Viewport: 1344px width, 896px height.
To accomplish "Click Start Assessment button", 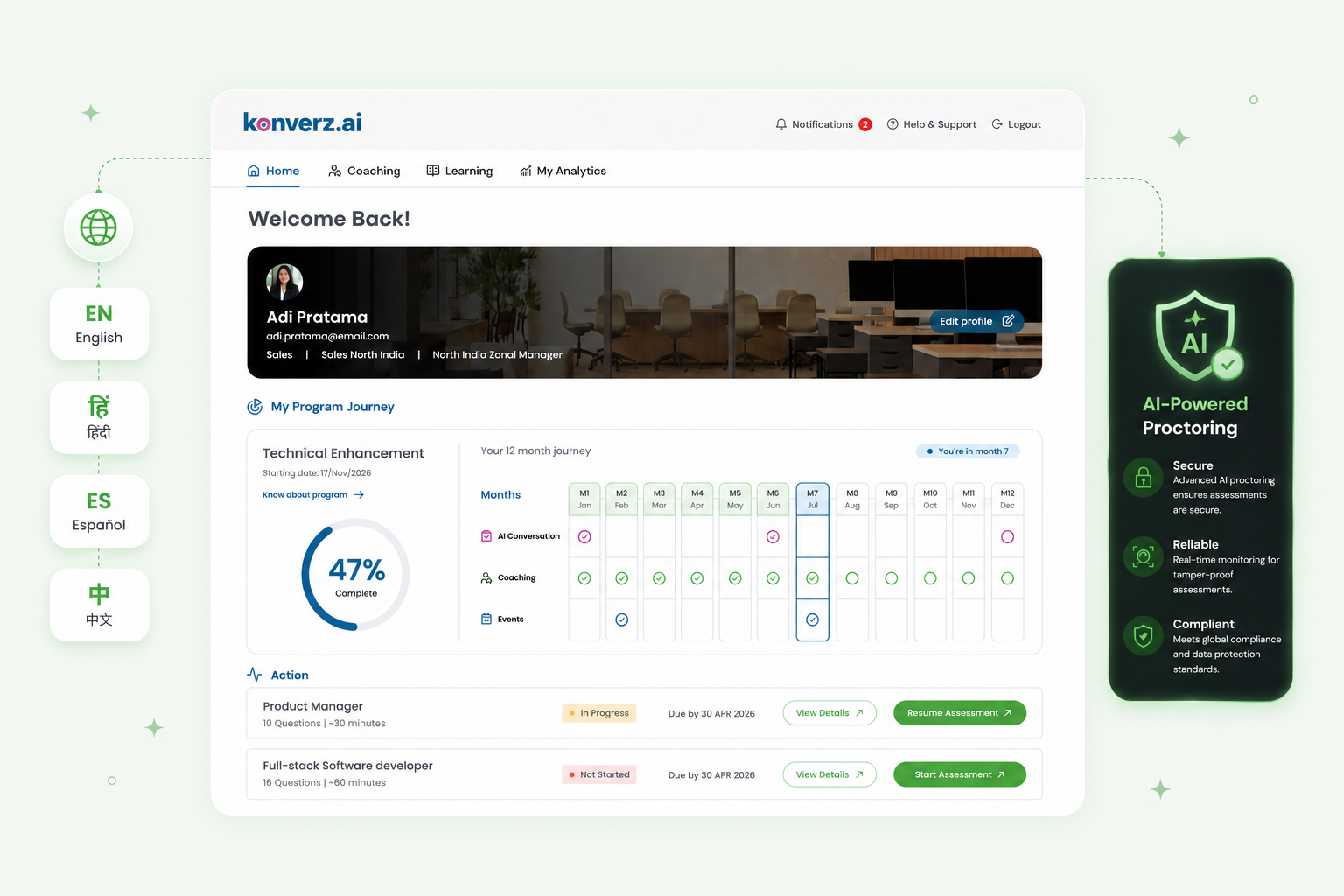I will (959, 774).
